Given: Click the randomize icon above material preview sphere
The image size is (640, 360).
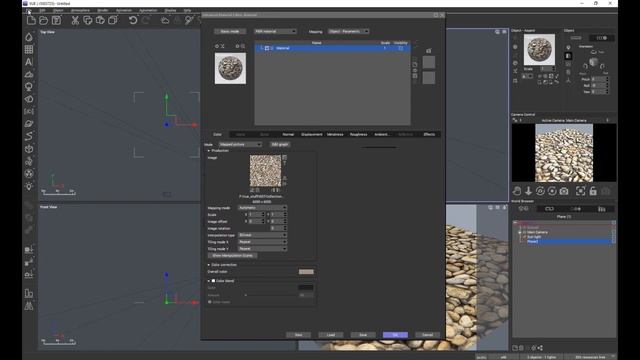Looking at the screenshot, I should tap(222, 46).
